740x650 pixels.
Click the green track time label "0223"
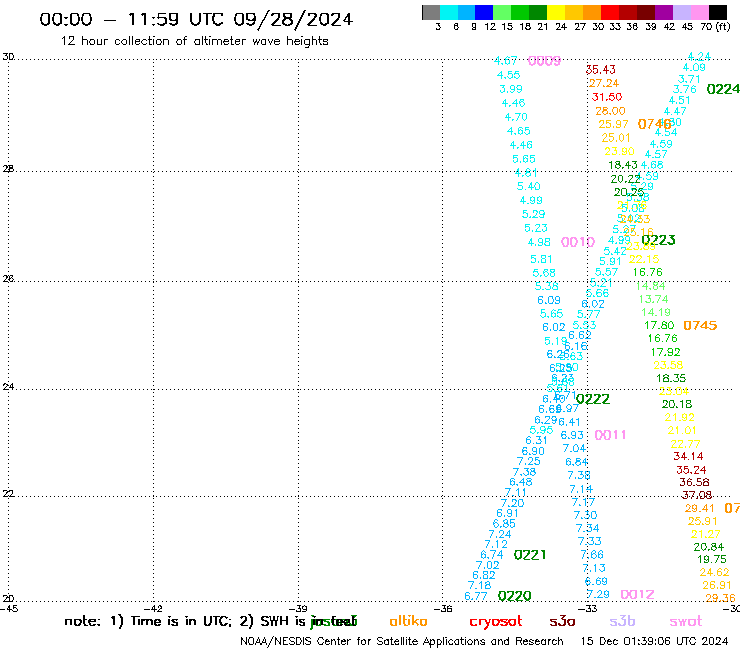point(658,240)
